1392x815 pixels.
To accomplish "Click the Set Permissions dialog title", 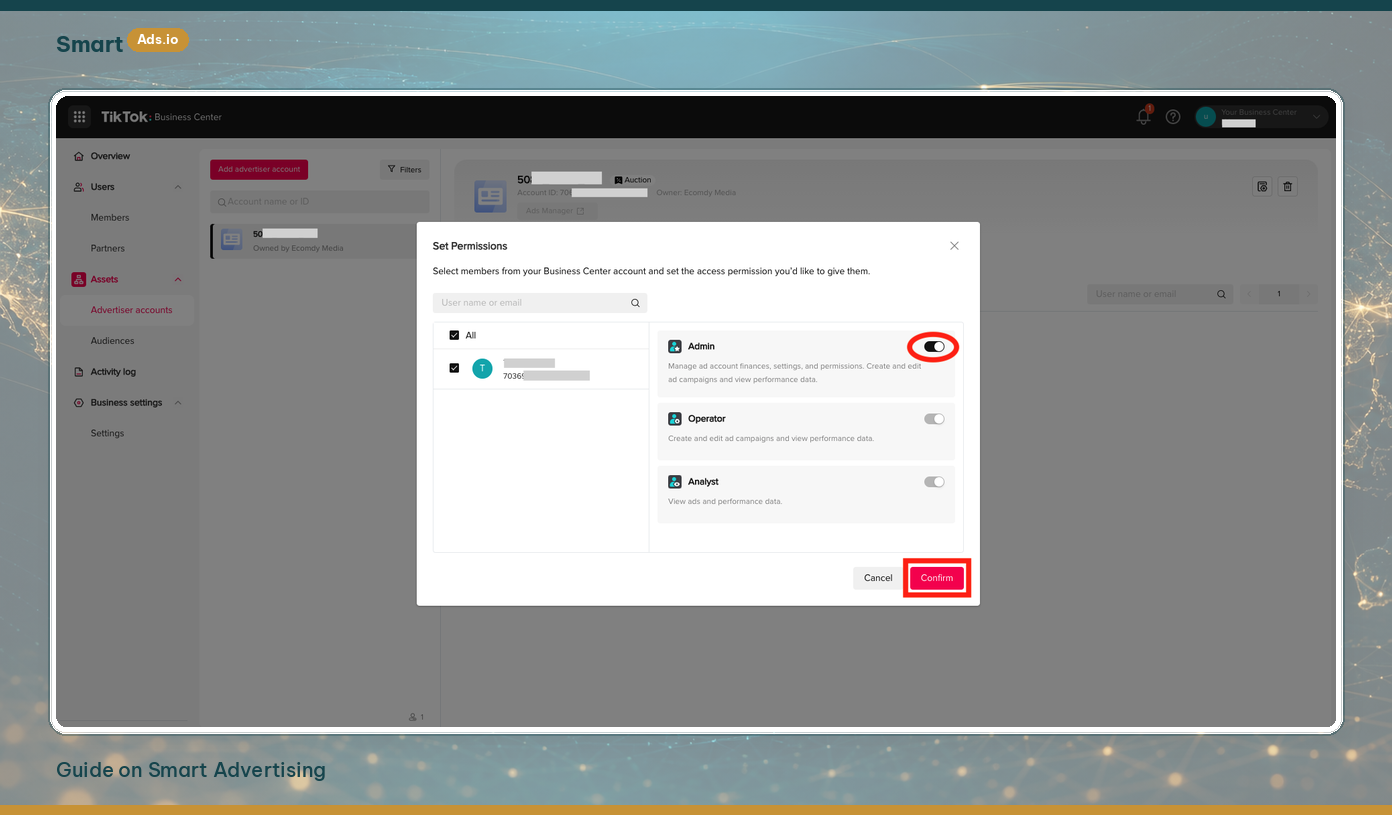I will point(470,246).
